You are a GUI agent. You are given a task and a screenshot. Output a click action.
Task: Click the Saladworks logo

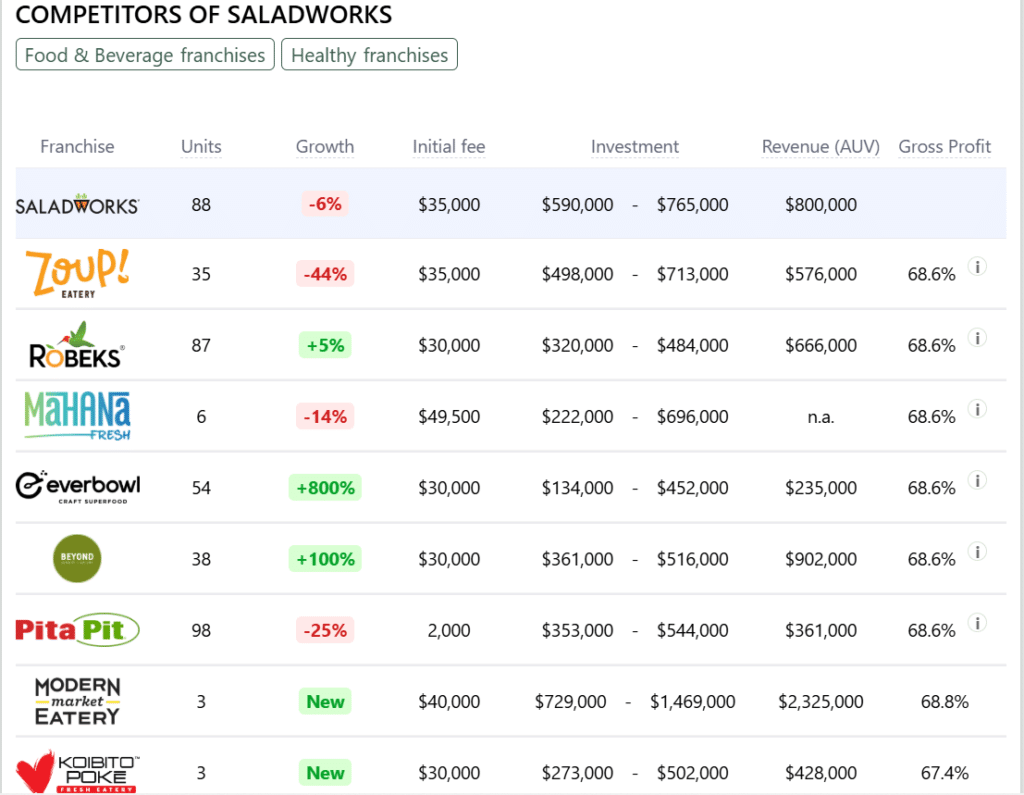coord(77,205)
